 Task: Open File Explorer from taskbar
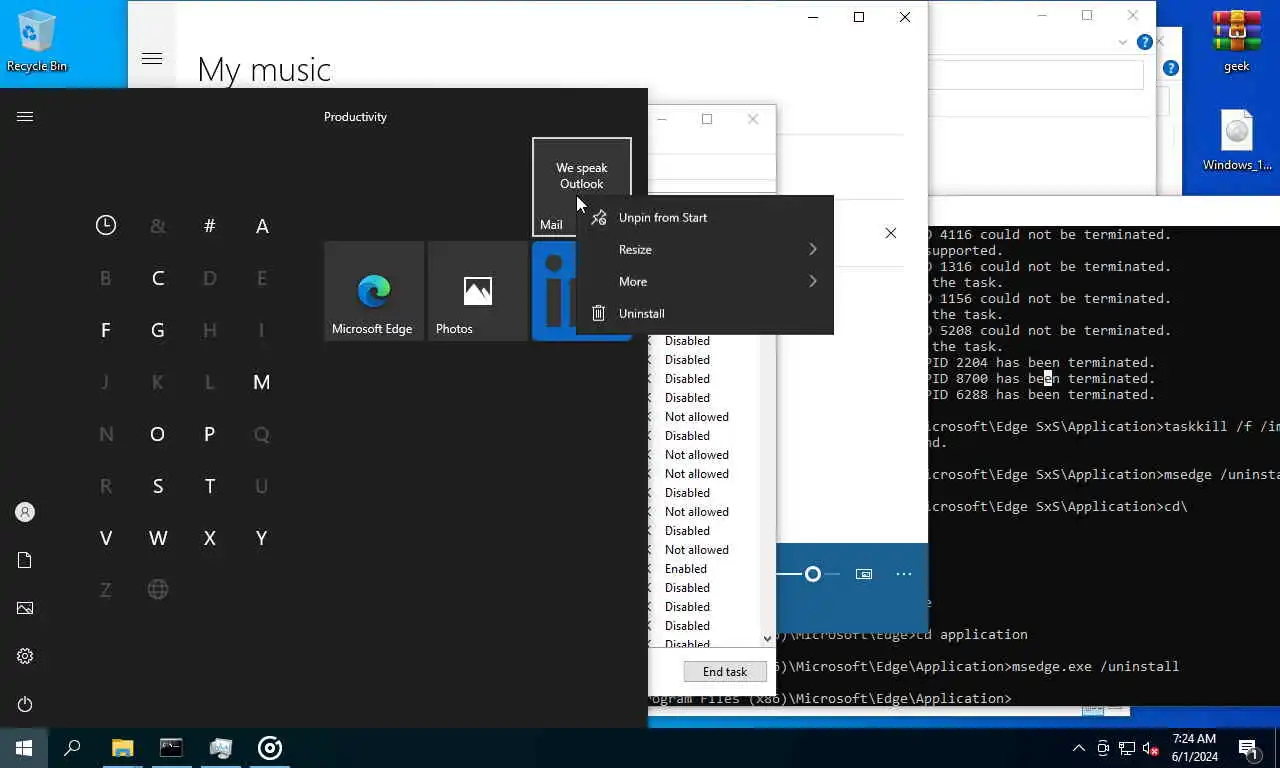(122, 748)
